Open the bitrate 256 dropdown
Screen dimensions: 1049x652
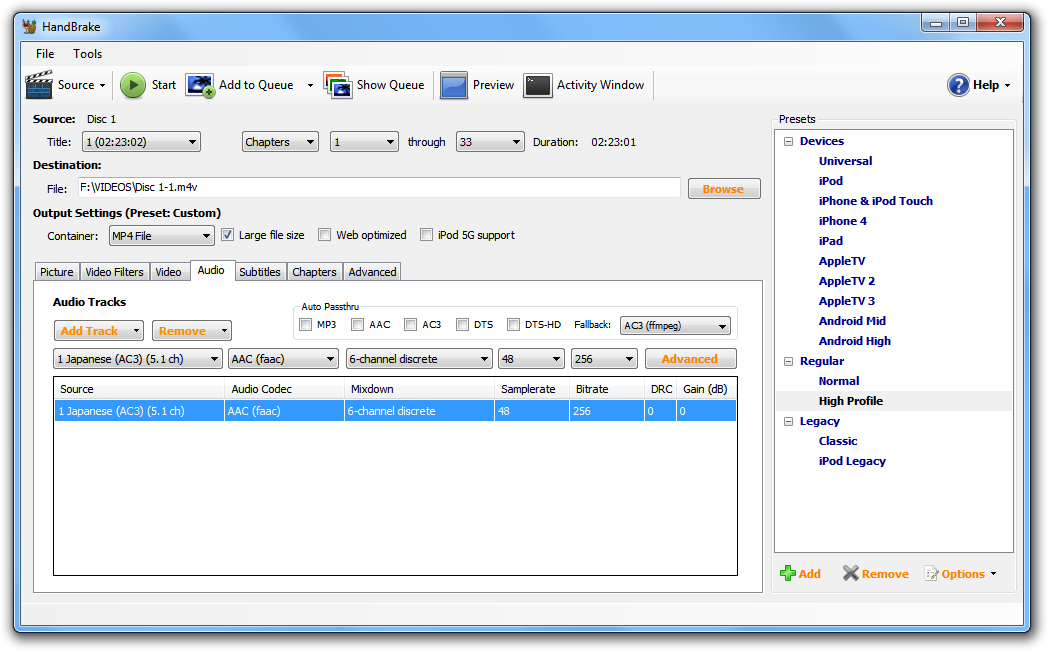(x=604, y=359)
